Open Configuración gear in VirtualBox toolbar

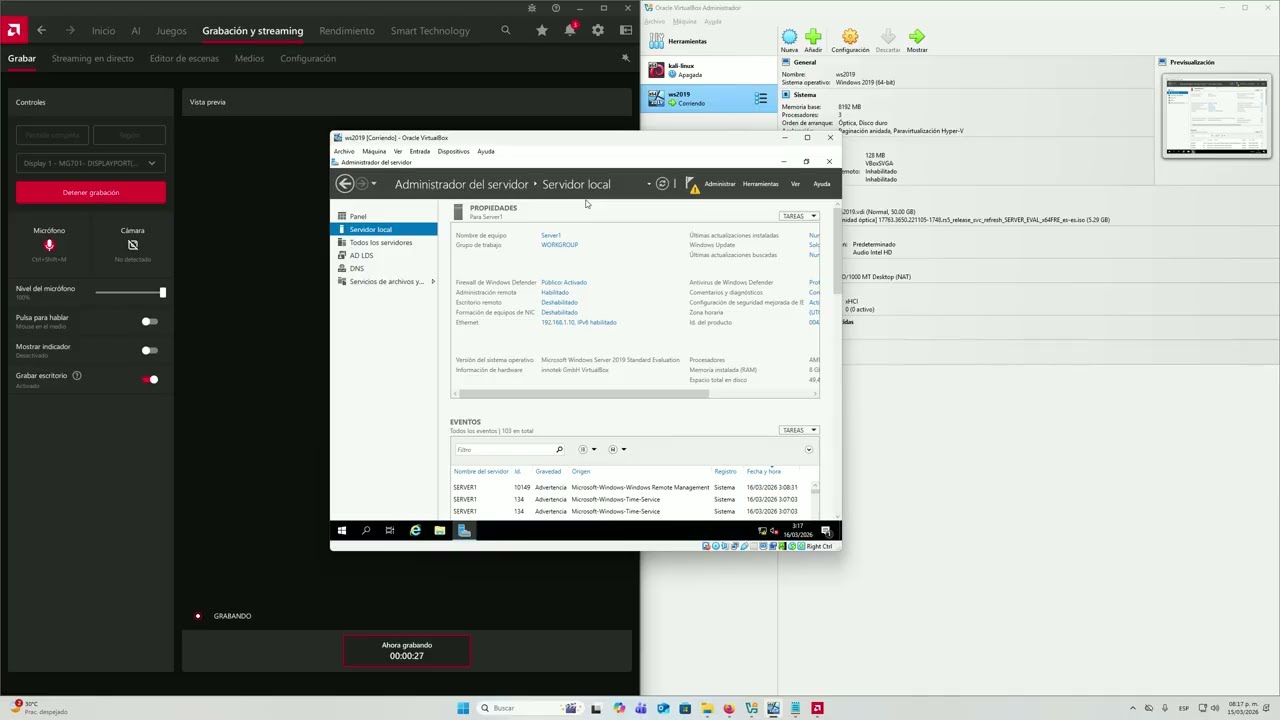850,37
